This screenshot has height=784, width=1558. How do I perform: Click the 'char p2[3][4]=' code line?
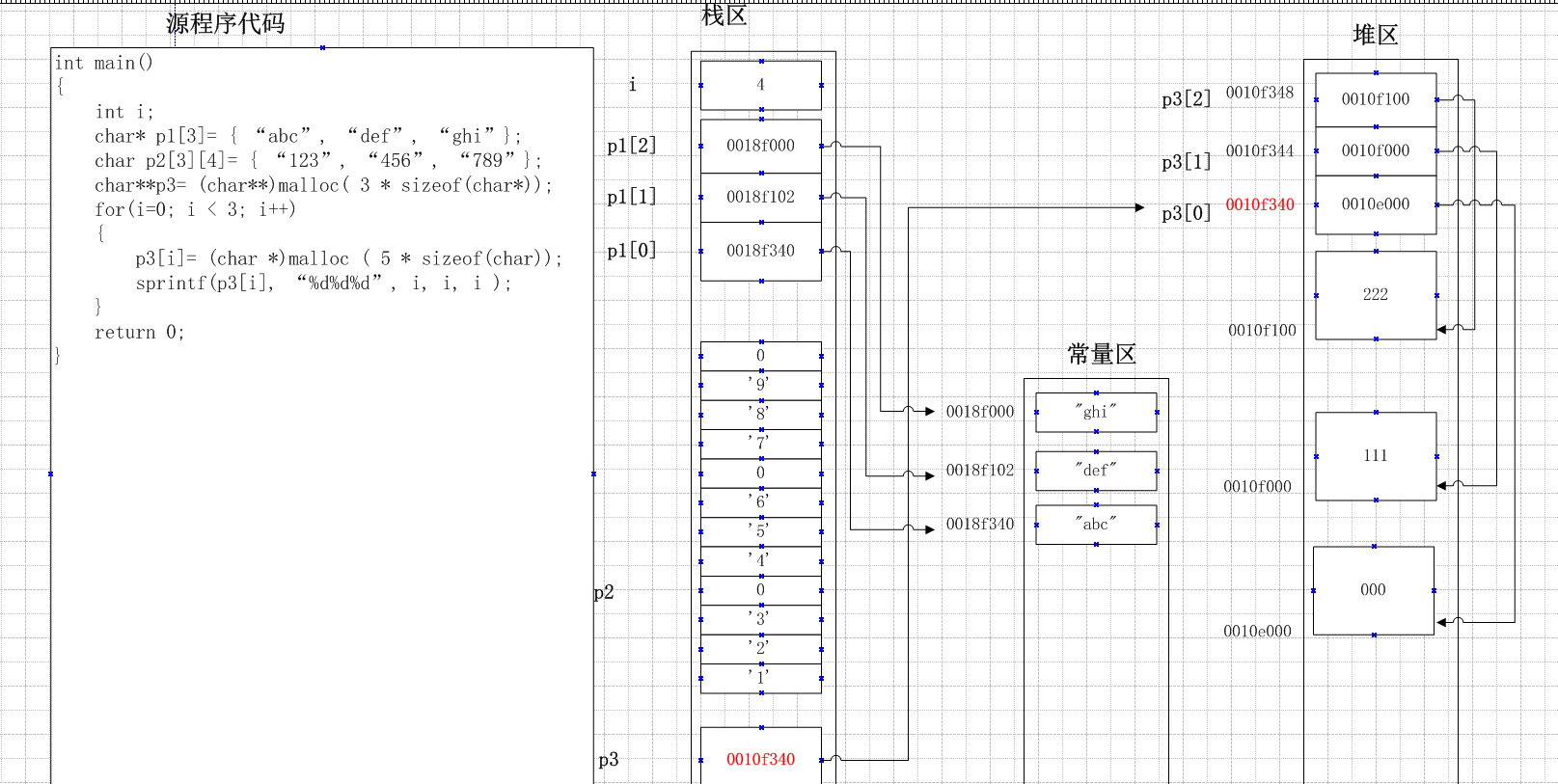pos(318,161)
